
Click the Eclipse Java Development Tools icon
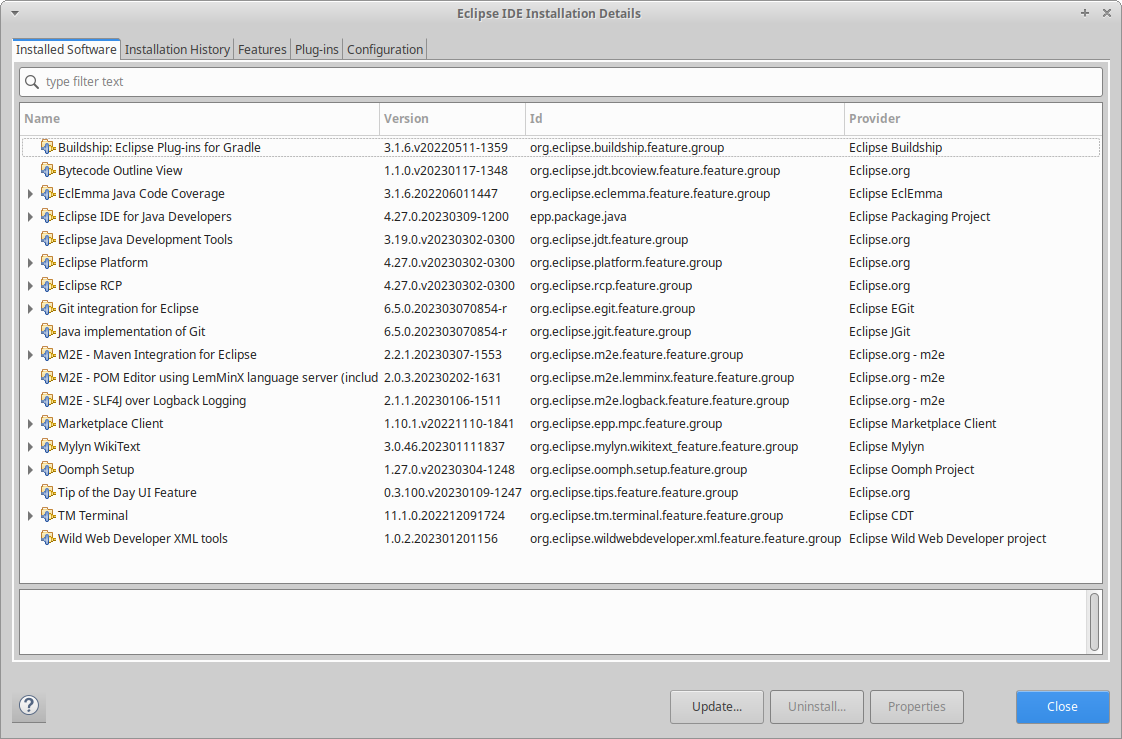pos(48,238)
